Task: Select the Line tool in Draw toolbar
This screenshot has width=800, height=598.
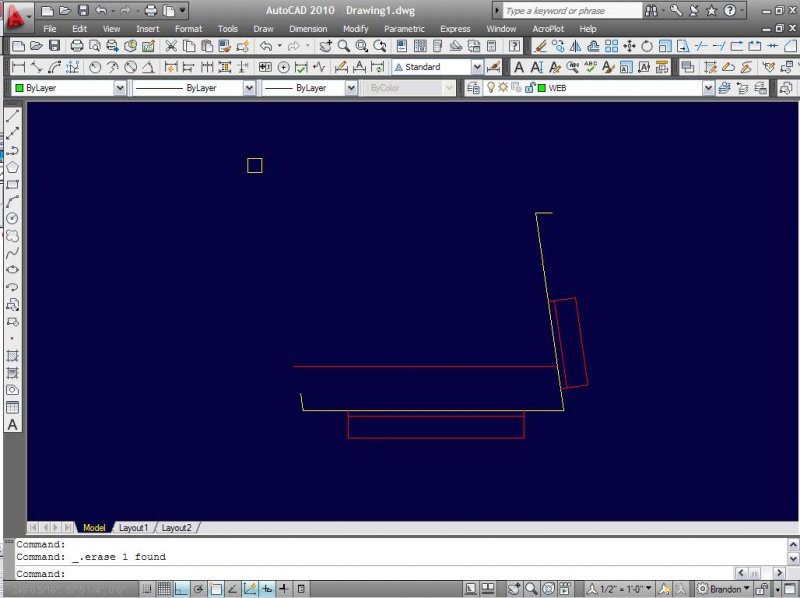Action: pyautogui.click(x=13, y=116)
